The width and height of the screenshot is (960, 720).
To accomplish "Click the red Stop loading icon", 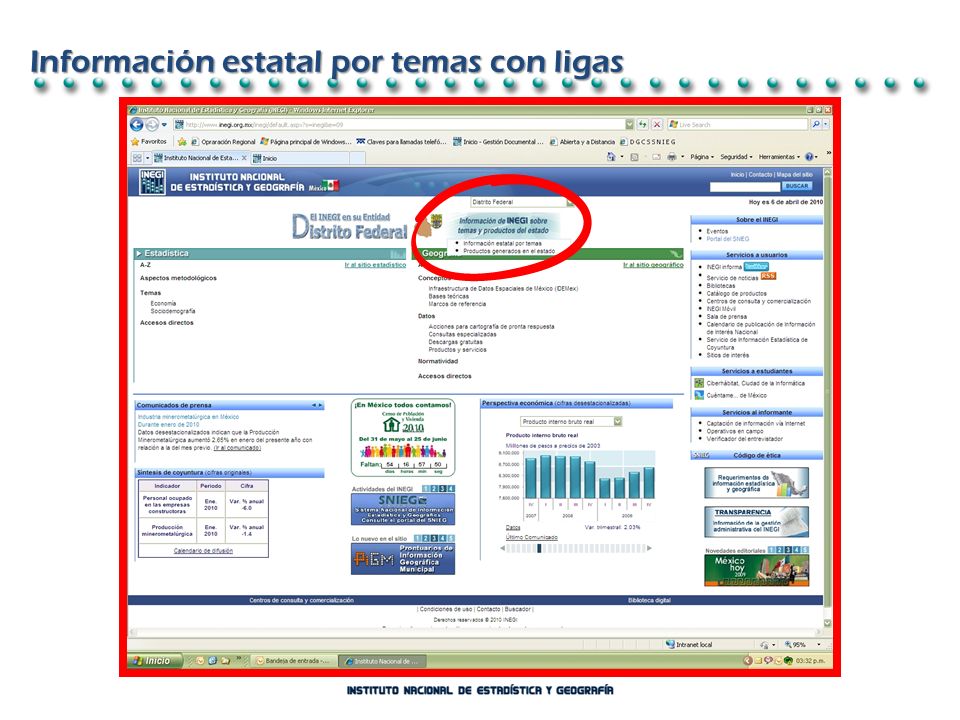I will [657, 124].
